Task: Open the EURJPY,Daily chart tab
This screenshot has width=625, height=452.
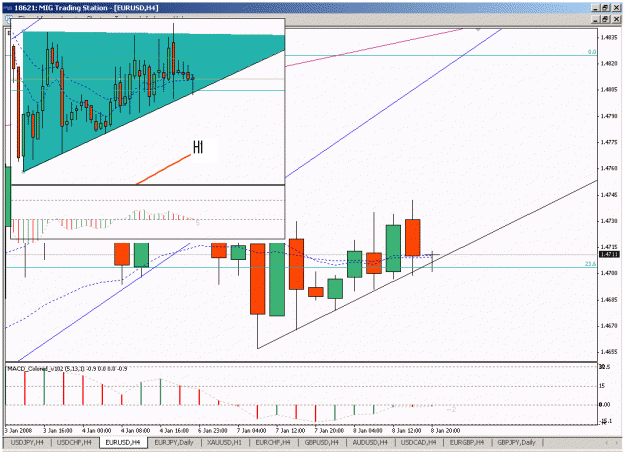Action: tap(174, 442)
